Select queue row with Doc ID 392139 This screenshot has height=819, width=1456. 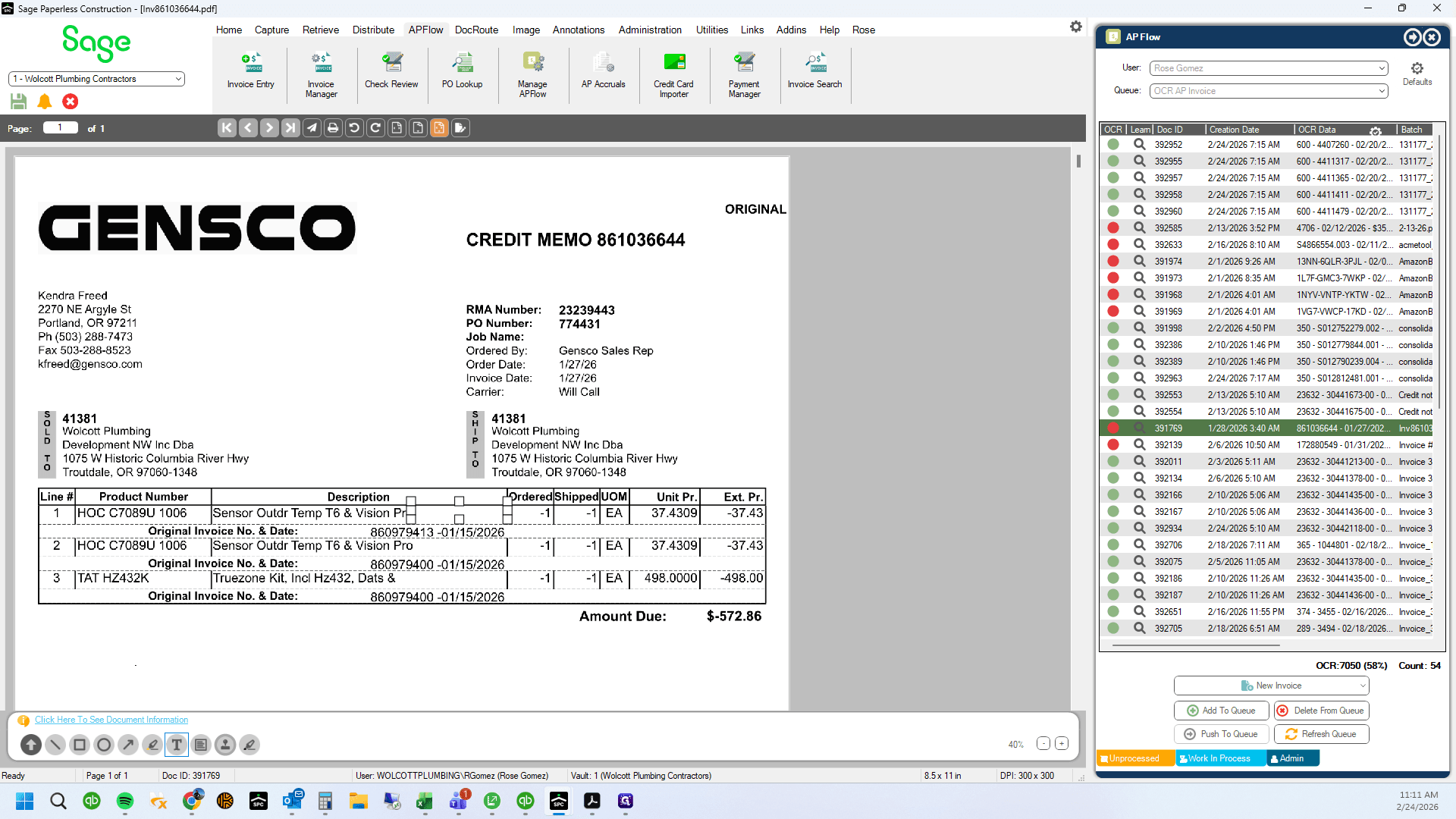click(1268, 445)
